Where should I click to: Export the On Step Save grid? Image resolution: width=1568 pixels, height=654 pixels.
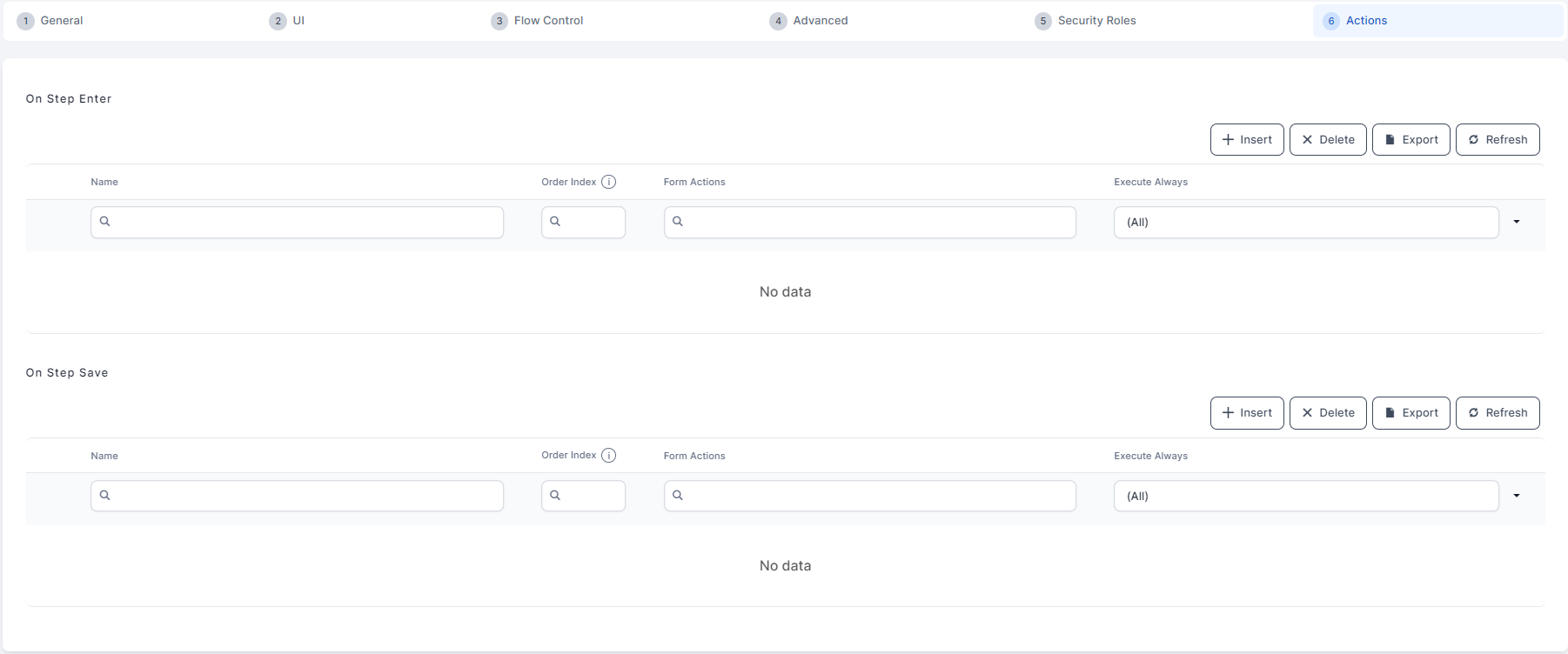tap(1411, 413)
